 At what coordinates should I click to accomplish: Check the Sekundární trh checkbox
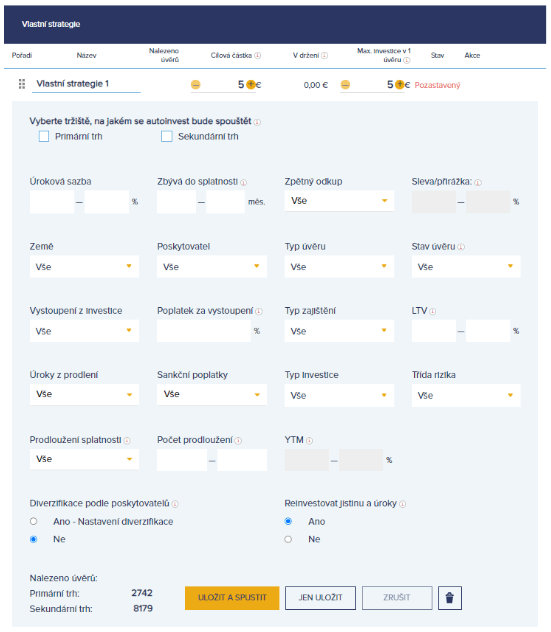pyautogui.click(x=166, y=136)
